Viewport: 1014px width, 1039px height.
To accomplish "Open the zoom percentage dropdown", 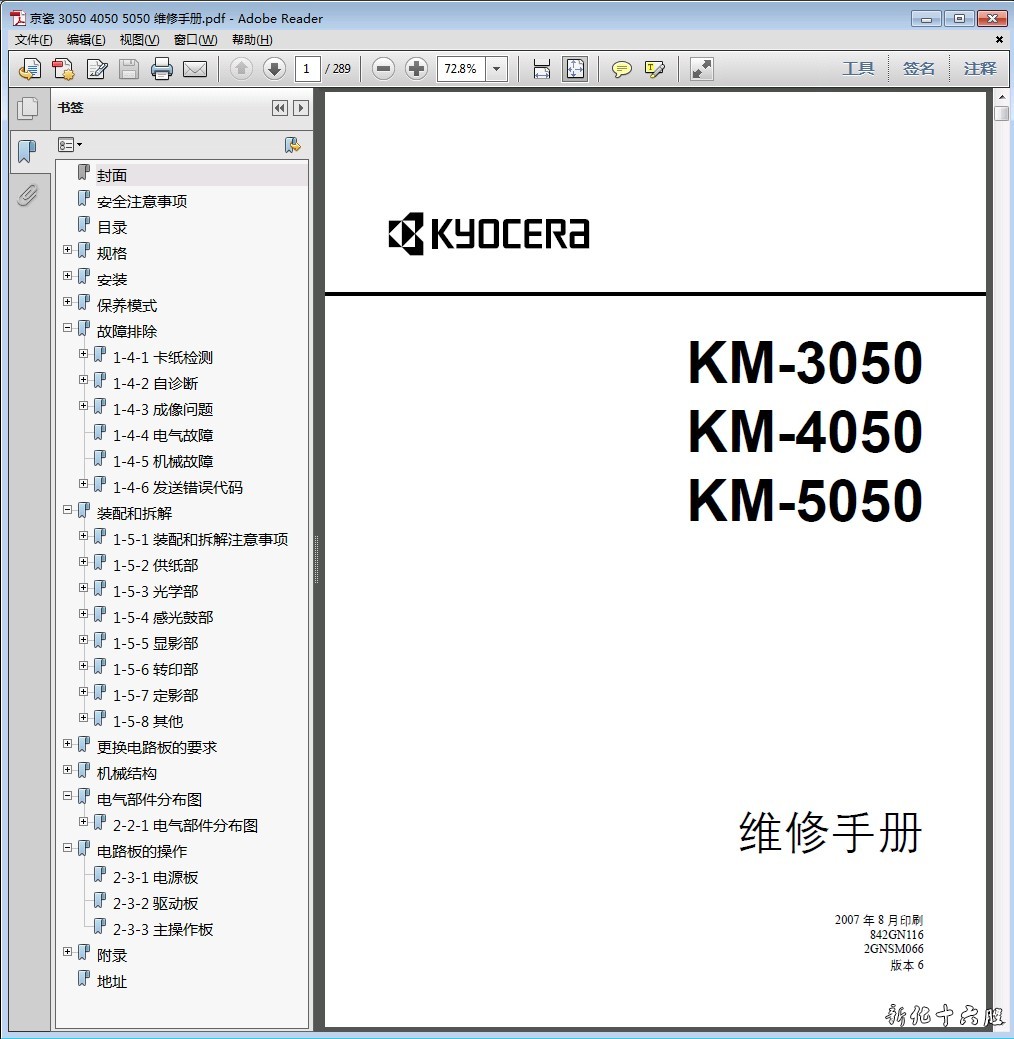I will (497, 69).
